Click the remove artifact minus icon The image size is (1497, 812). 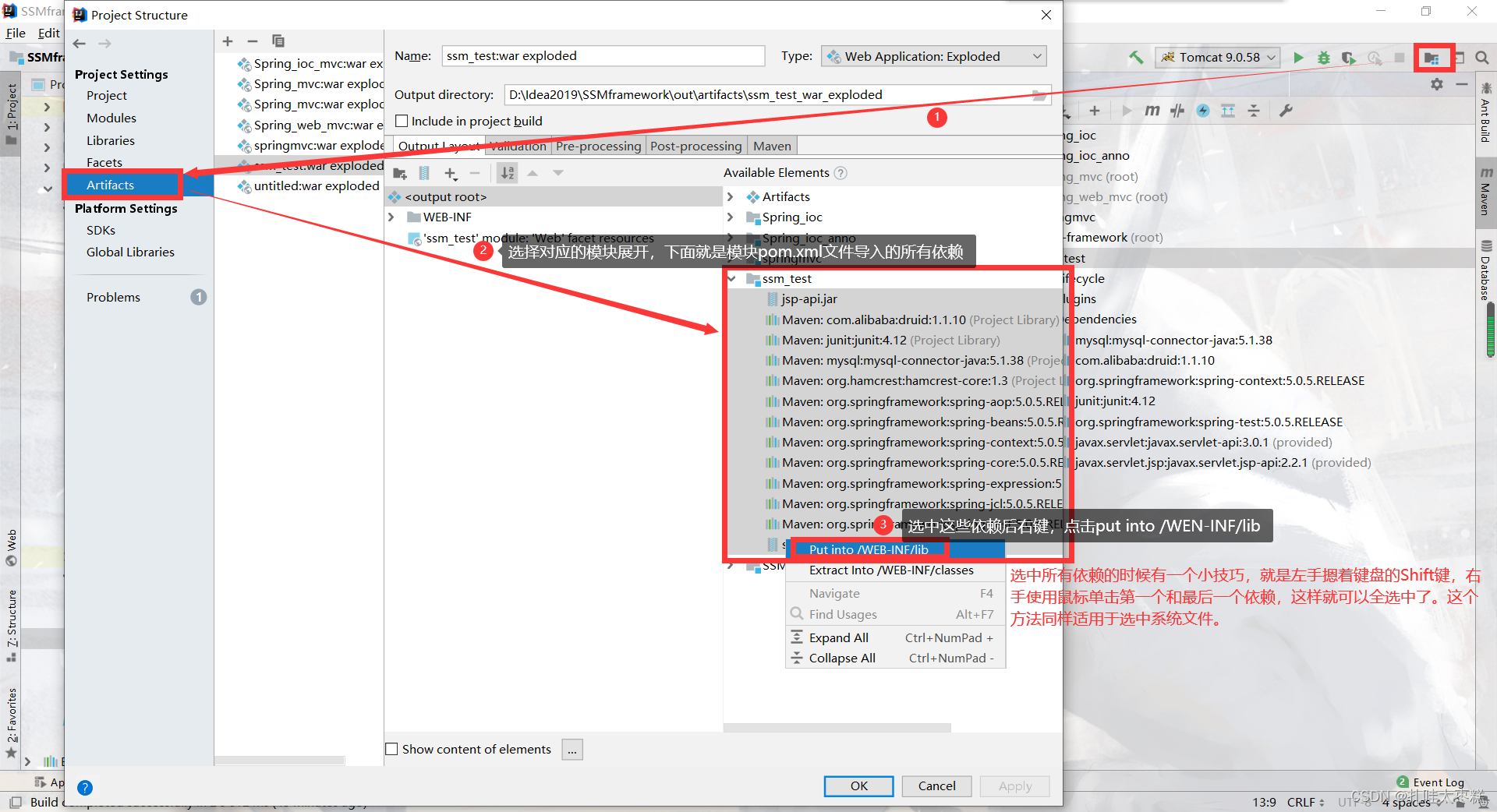pyautogui.click(x=252, y=41)
